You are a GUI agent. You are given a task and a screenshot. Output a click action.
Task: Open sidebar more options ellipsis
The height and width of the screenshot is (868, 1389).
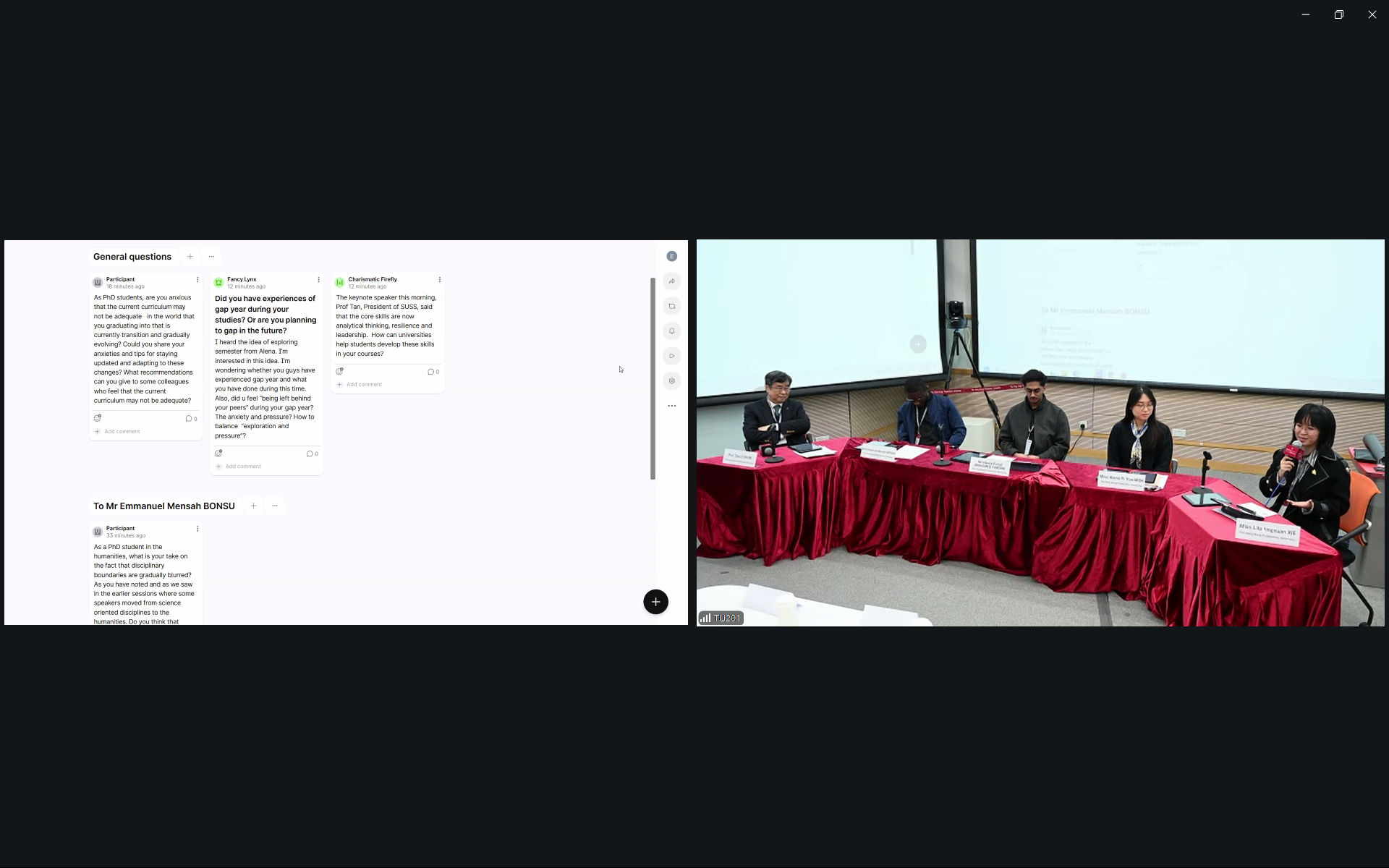coord(671,406)
